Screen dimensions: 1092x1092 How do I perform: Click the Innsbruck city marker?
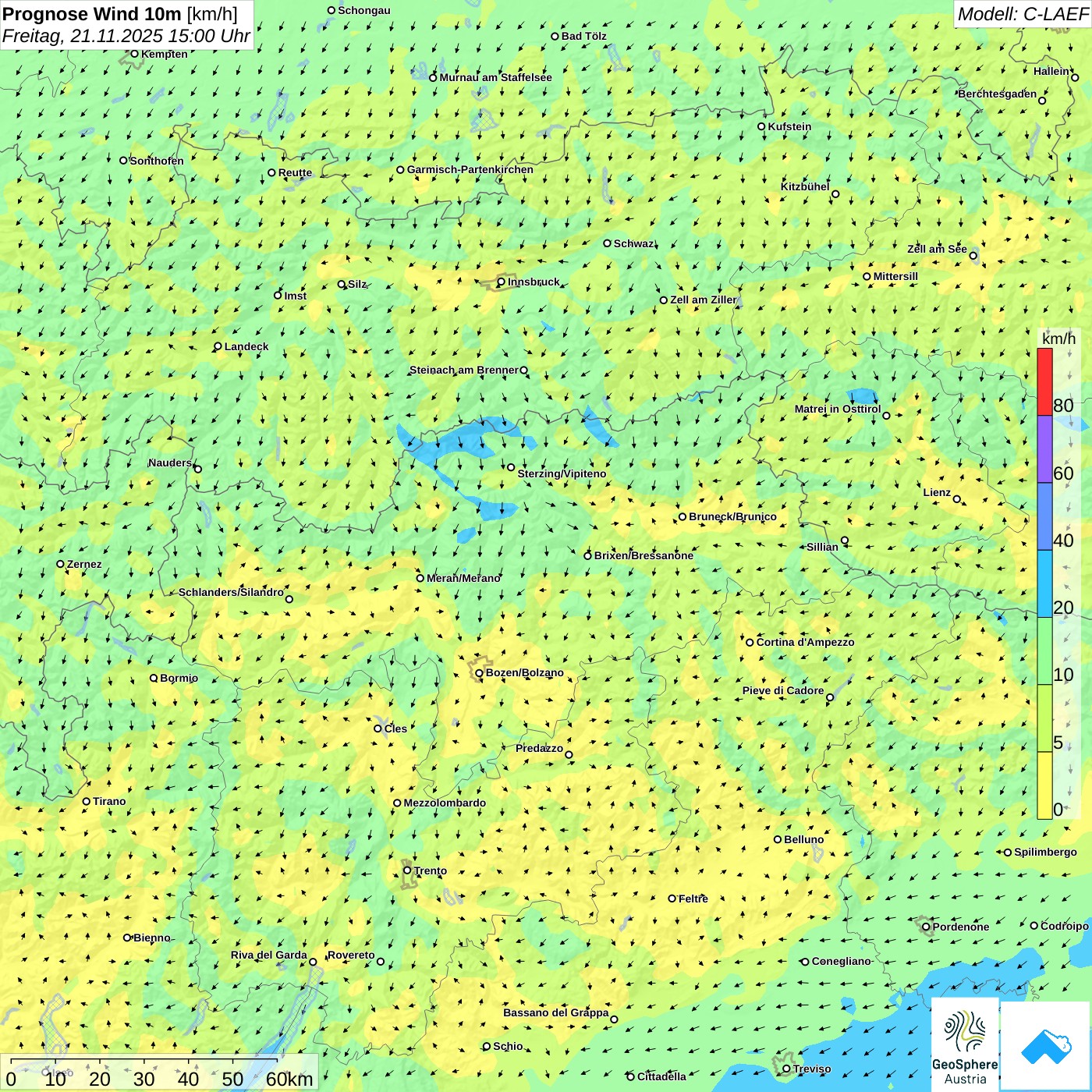(502, 282)
